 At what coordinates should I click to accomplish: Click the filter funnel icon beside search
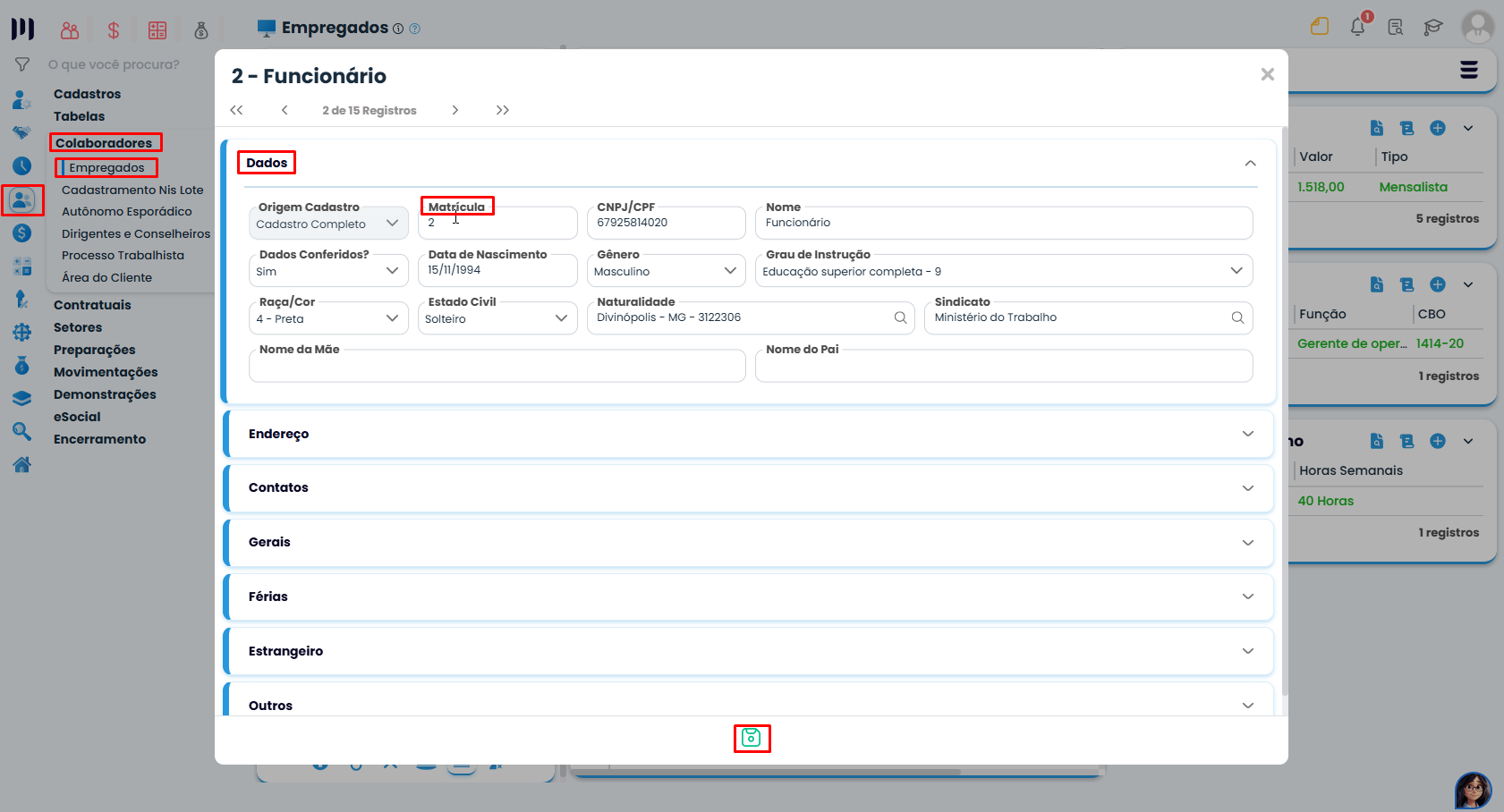click(x=22, y=64)
